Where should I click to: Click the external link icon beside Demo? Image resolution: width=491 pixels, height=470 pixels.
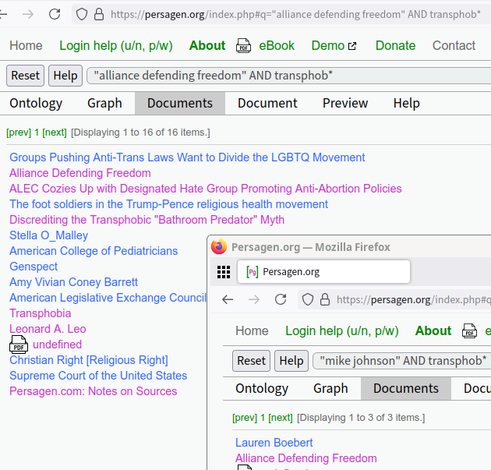(352, 46)
